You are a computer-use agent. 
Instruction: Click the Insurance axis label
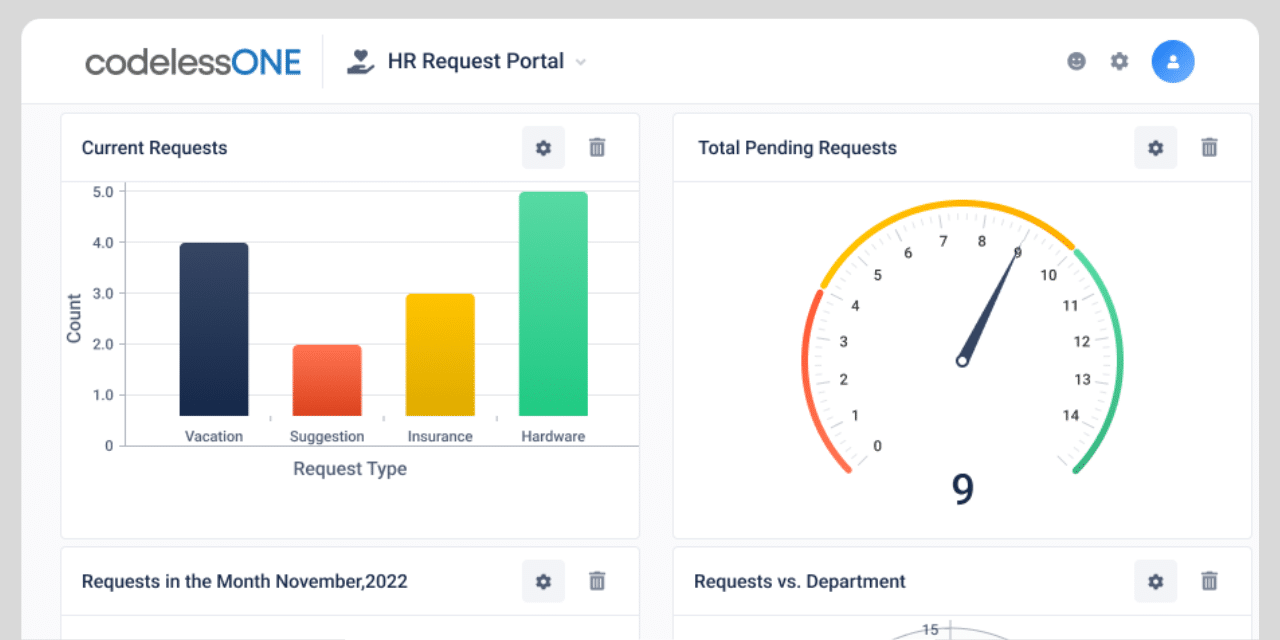pos(440,436)
